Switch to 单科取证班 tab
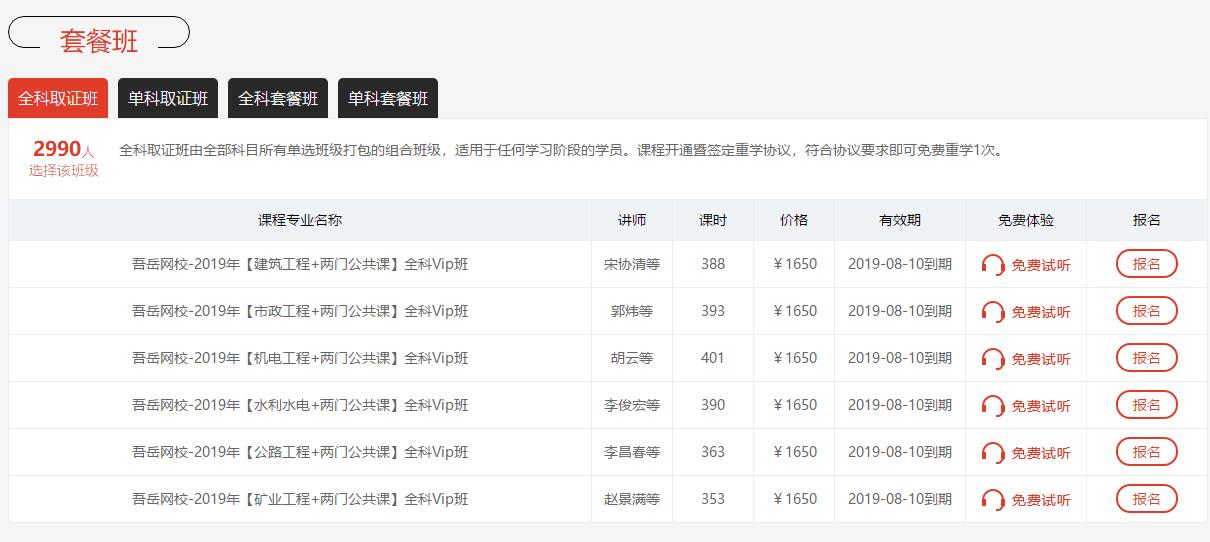This screenshot has height=542, width=1210. point(168,99)
